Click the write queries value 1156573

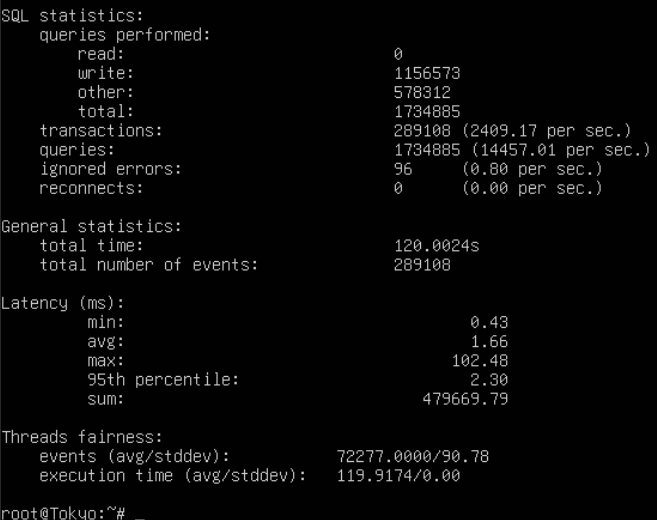427,73
